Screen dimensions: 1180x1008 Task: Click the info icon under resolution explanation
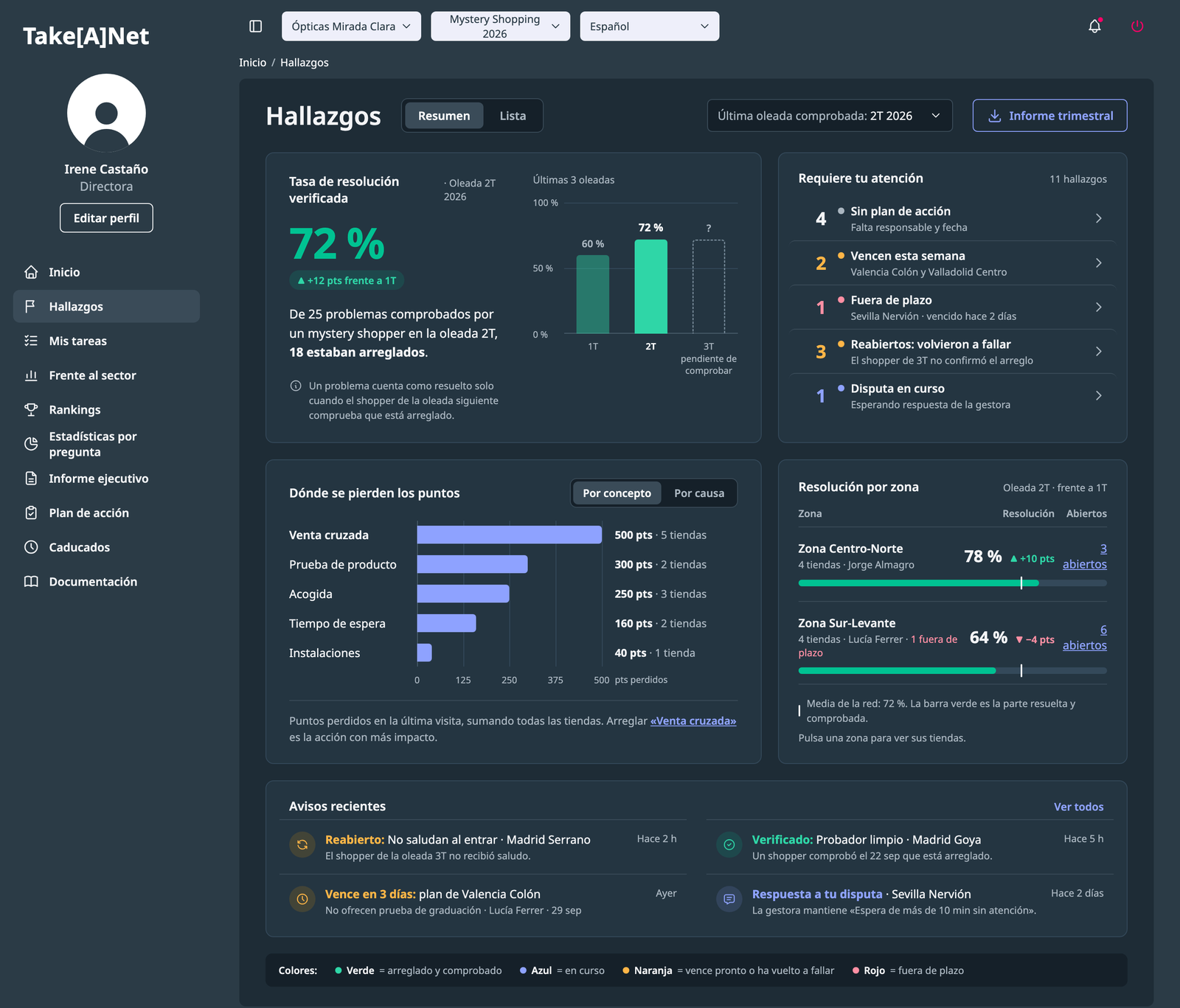tap(296, 386)
